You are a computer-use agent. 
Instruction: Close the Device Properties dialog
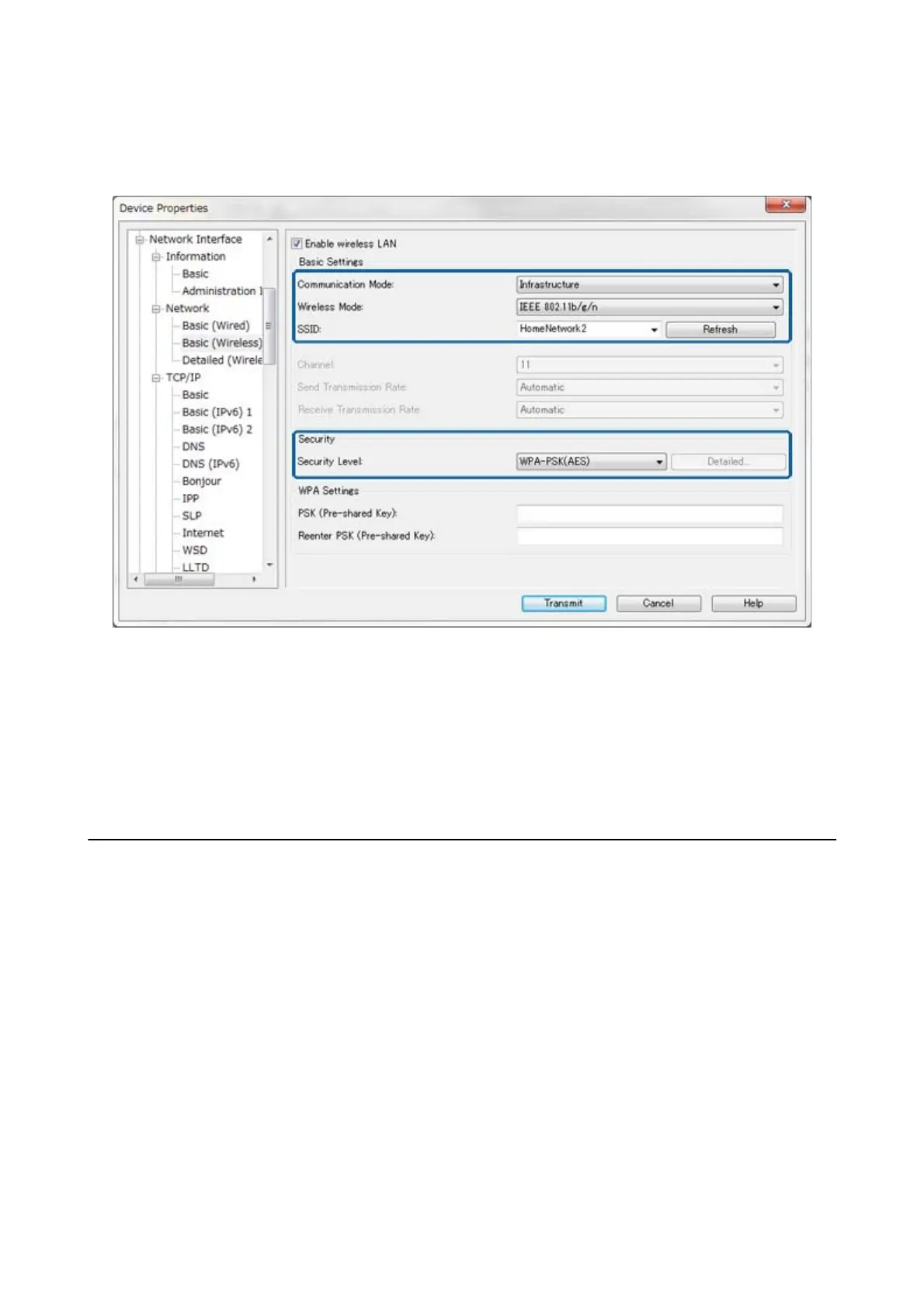786,204
